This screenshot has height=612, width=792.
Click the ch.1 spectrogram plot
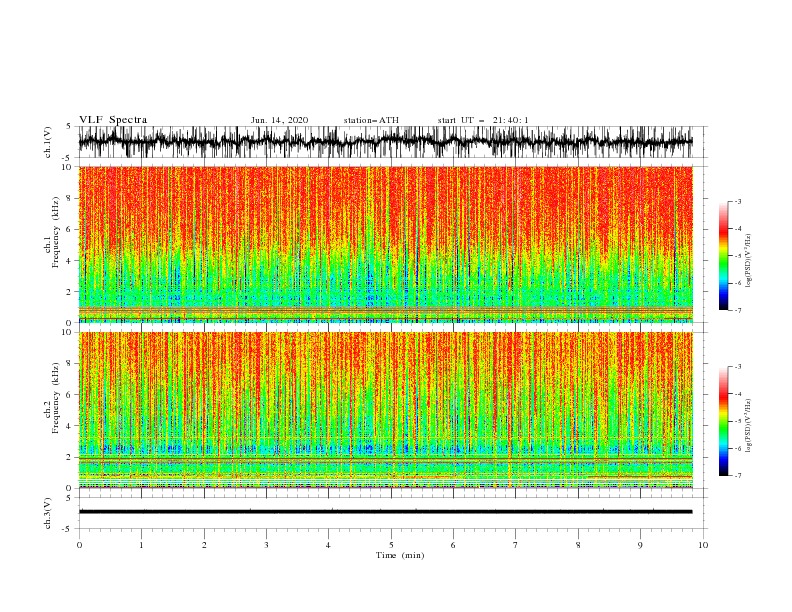(x=385, y=244)
